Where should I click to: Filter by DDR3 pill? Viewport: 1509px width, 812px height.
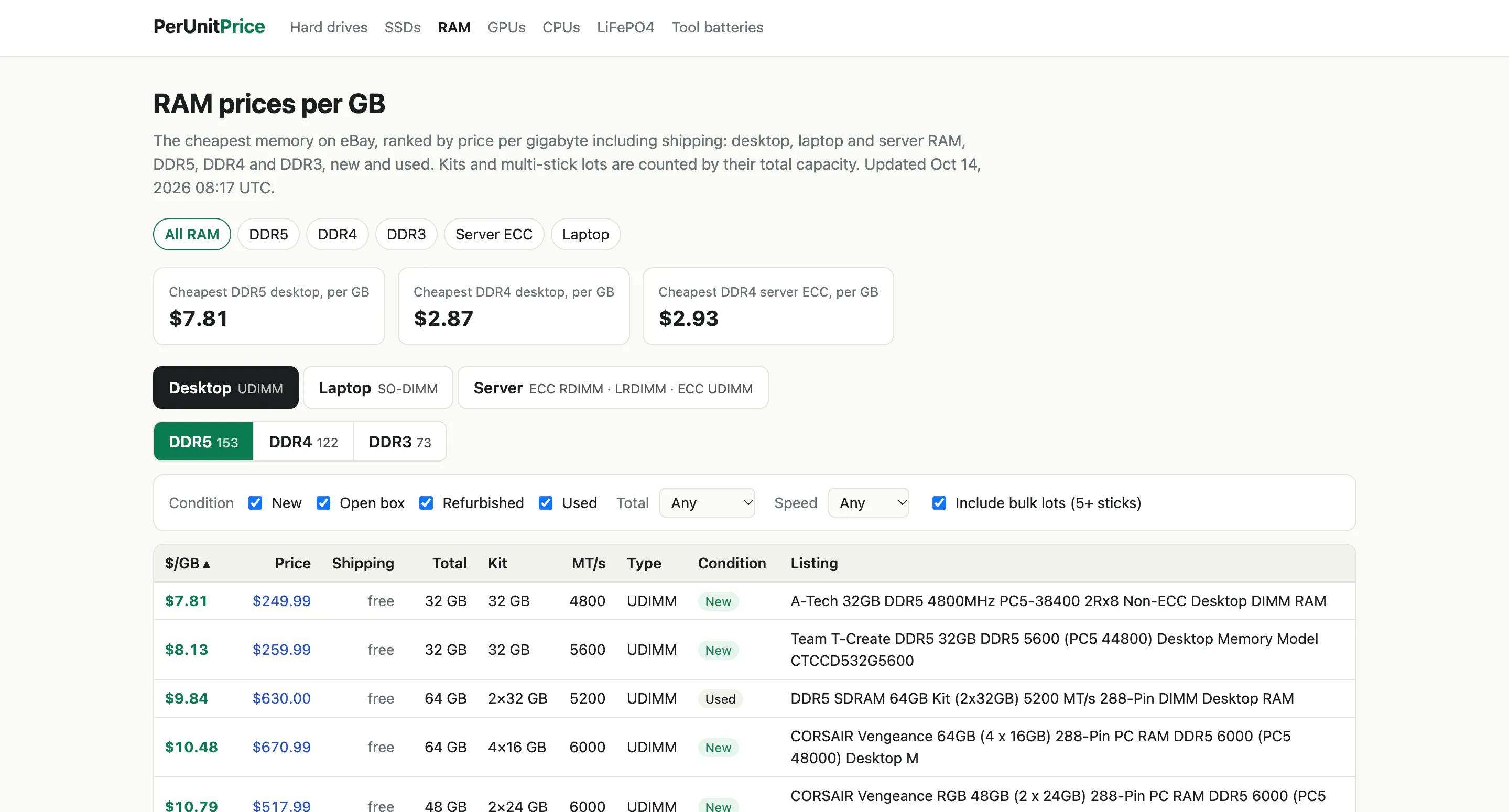click(x=406, y=234)
